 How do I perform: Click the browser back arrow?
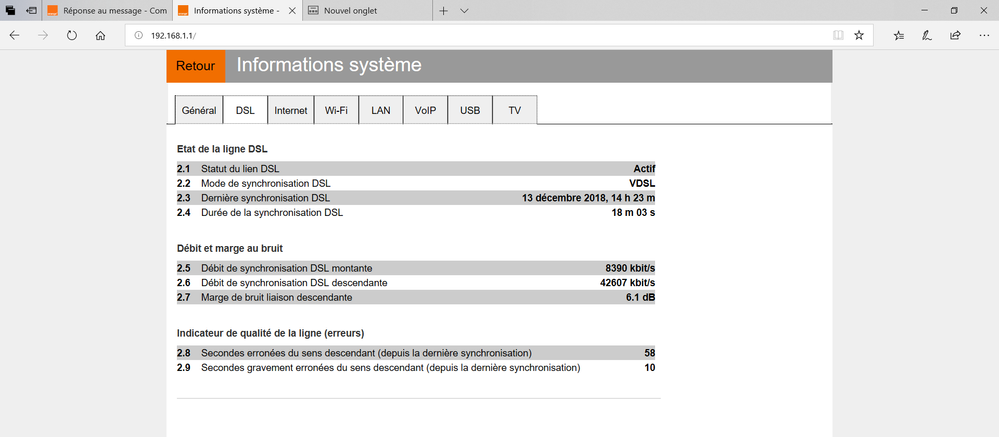(x=14, y=35)
